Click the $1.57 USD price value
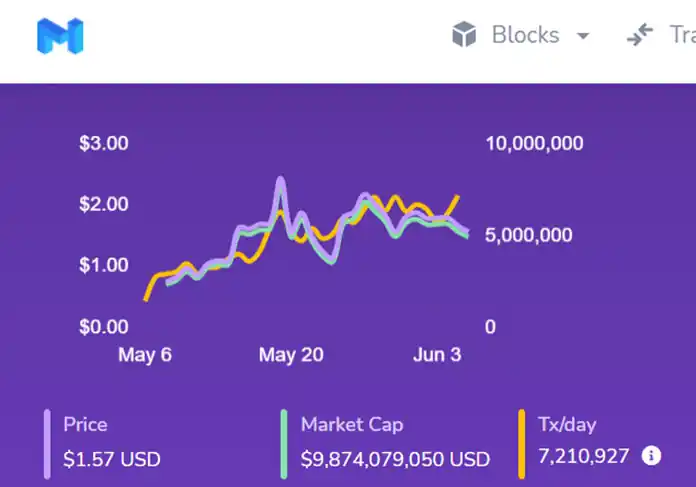Screen dimensions: 696x487 111,459
